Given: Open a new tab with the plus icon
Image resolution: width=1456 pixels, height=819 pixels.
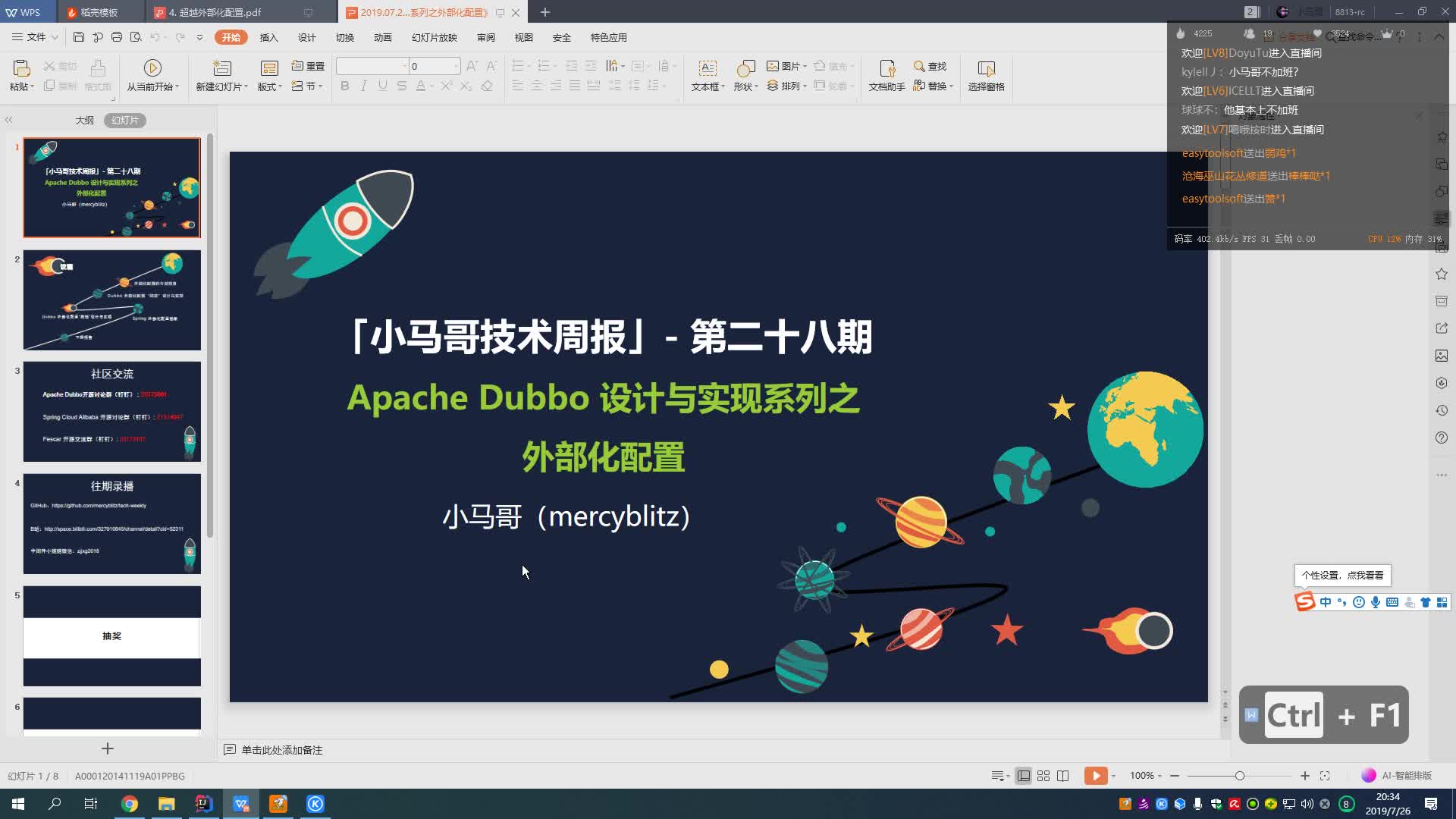Looking at the screenshot, I should (544, 12).
